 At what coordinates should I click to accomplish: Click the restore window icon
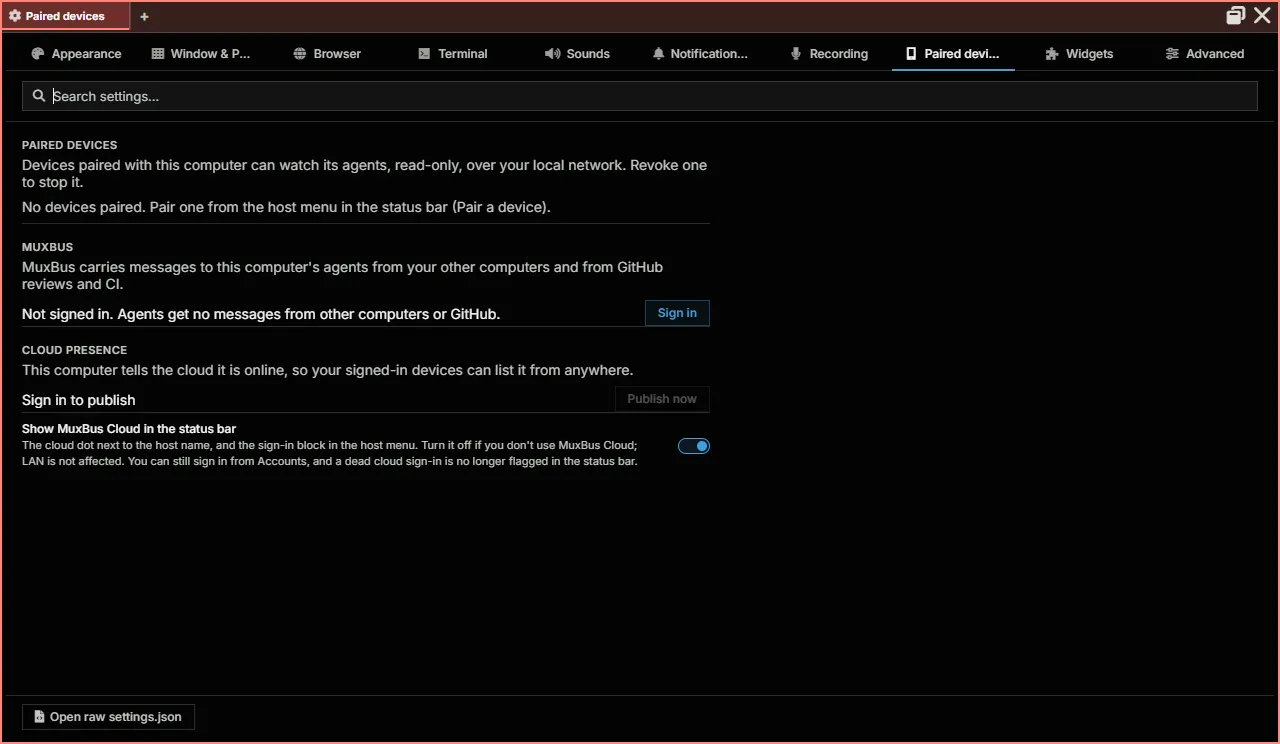1236,16
